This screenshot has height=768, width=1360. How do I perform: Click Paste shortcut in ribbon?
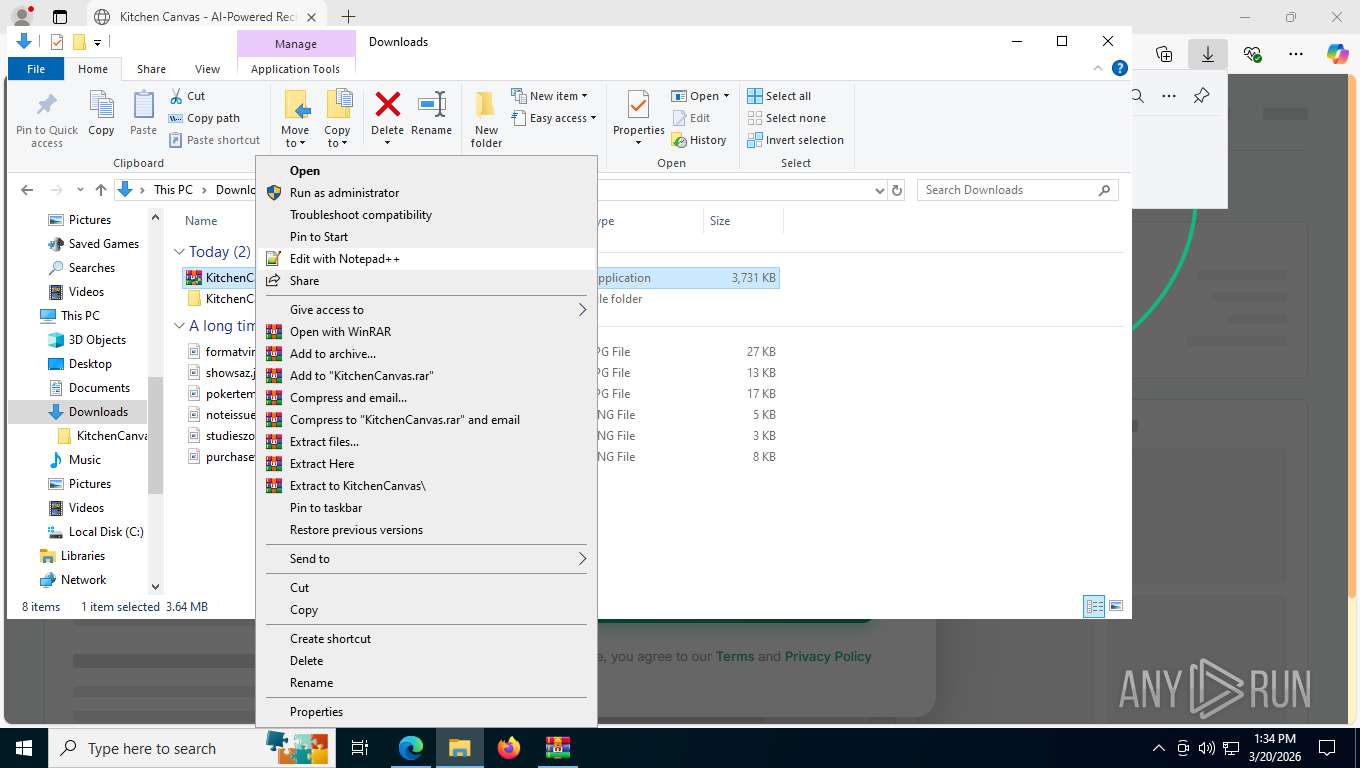[x=214, y=140]
